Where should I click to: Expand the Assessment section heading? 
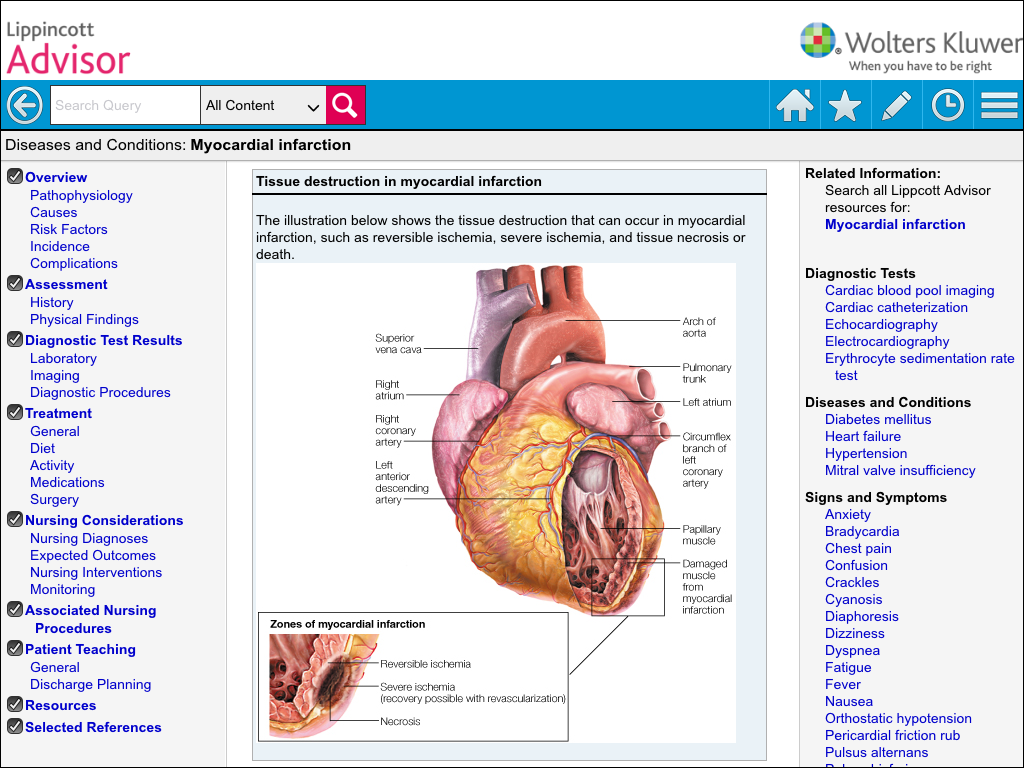pyautogui.click(x=66, y=284)
